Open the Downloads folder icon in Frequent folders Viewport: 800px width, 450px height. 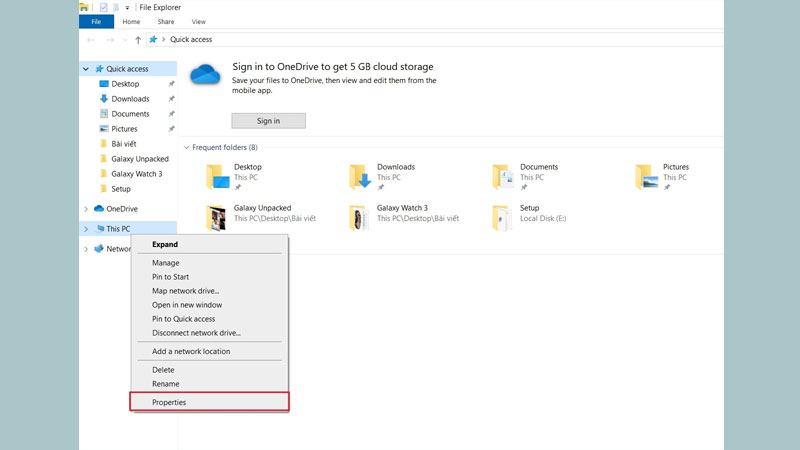pyautogui.click(x=360, y=178)
